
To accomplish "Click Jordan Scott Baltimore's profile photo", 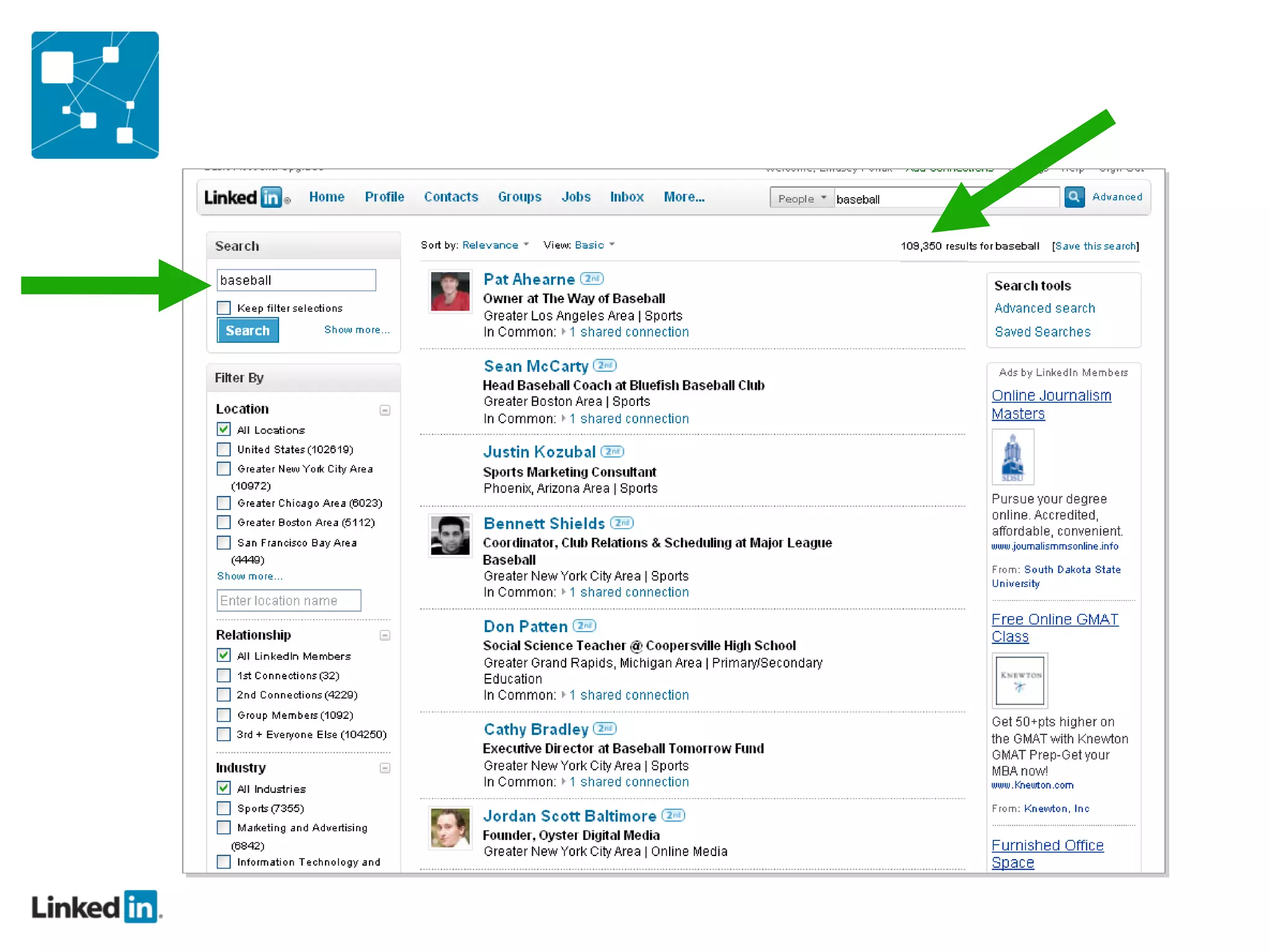I will point(450,828).
